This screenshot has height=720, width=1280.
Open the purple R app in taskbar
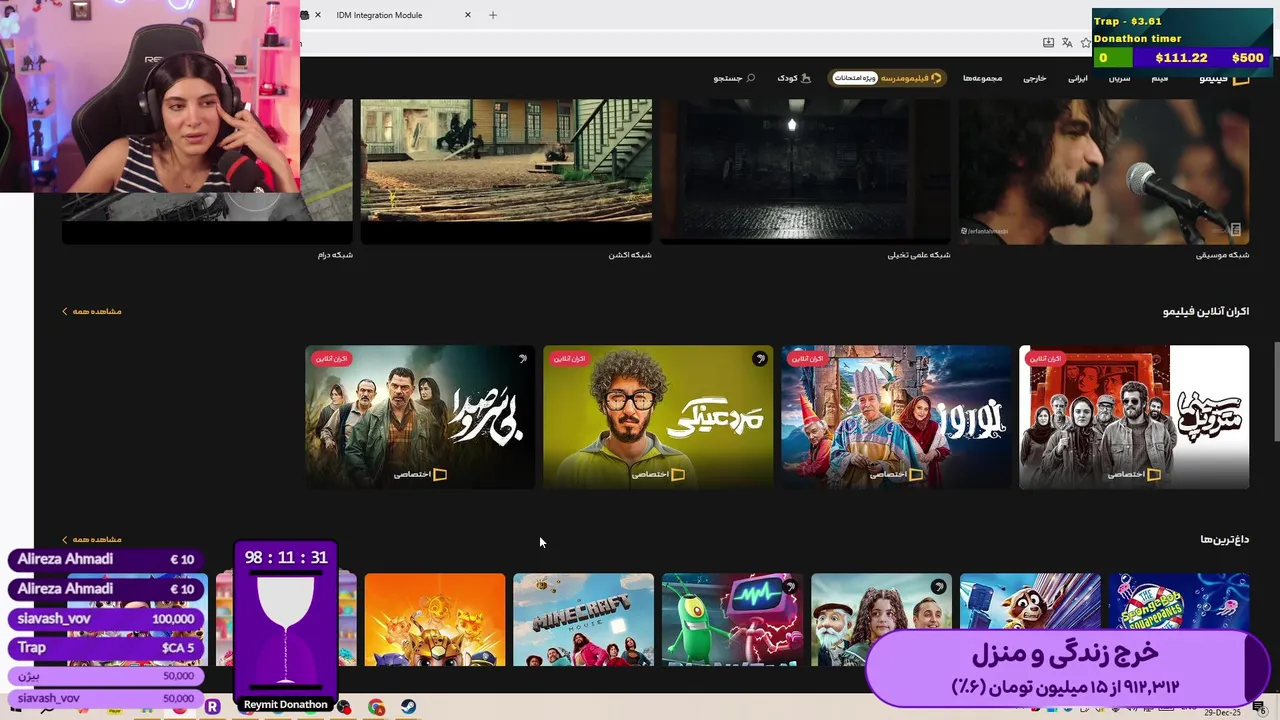212,707
